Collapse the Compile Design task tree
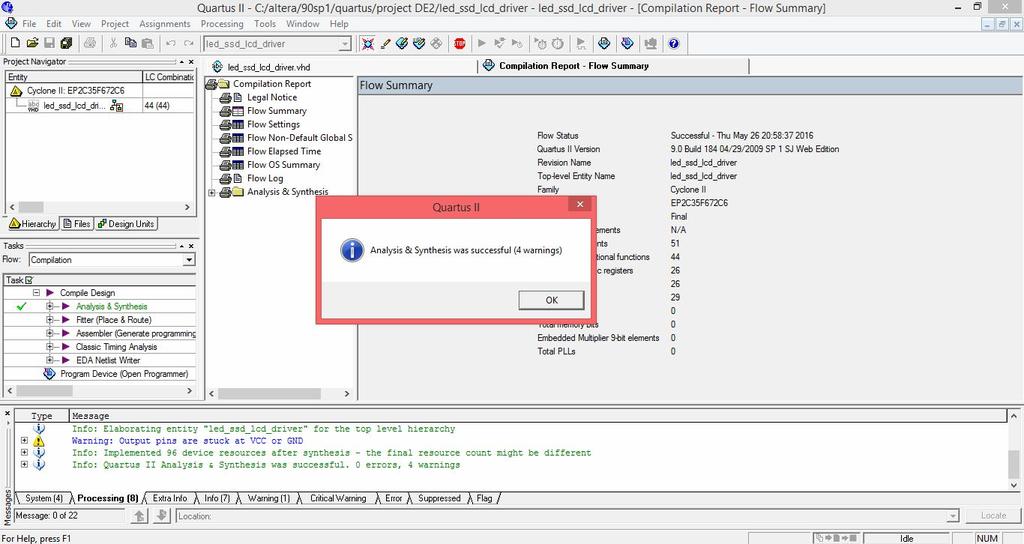This screenshot has height=544, width=1024. coord(37,293)
